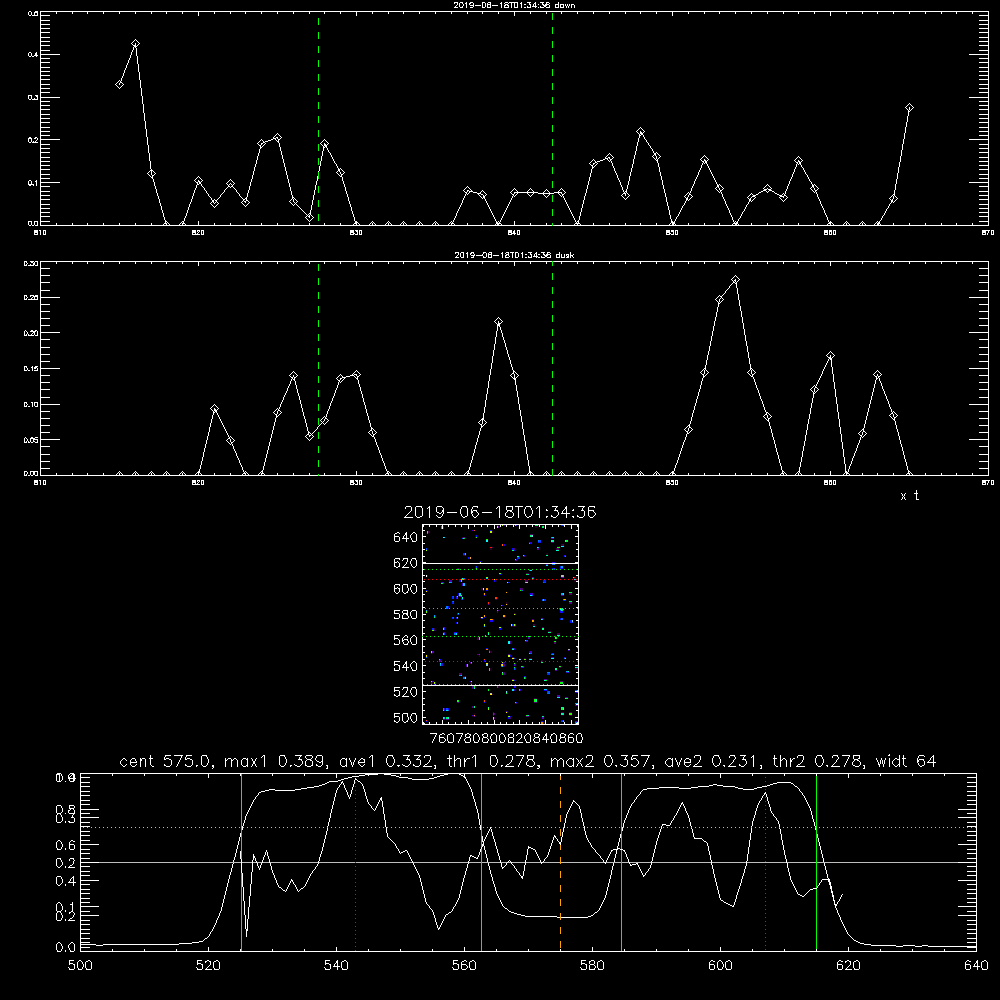The image size is (1000, 1000).
Task: Click the leftmost green vertical line in the bottom plot
Action: coord(241,862)
